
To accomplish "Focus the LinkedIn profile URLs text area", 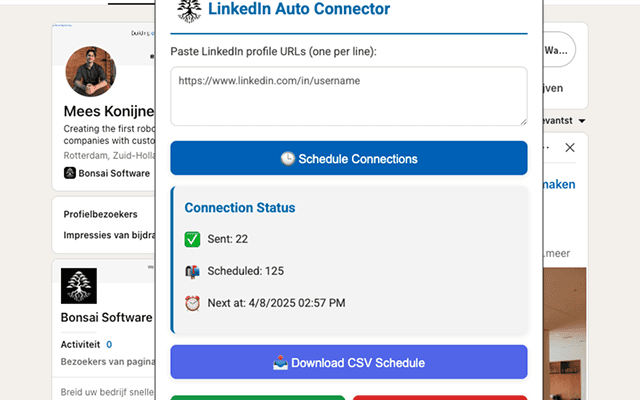I will (x=349, y=96).
